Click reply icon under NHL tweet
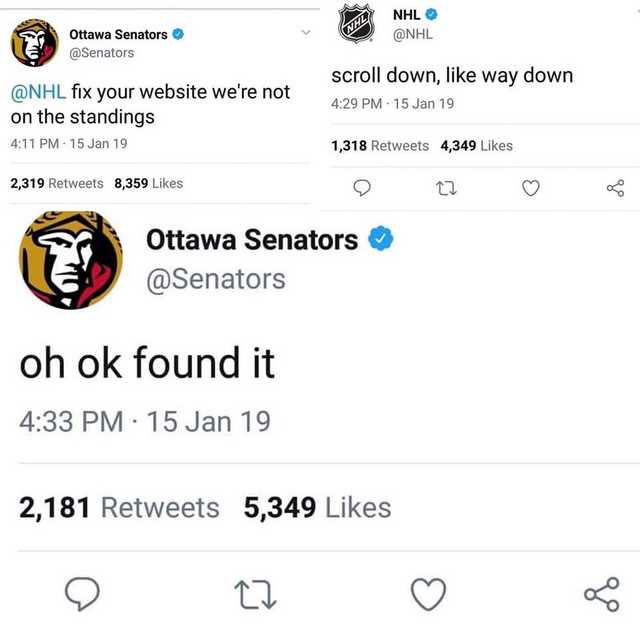 pyautogui.click(x=362, y=188)
